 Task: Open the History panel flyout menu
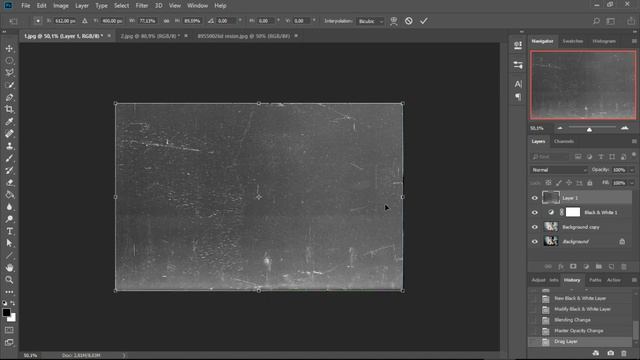click(x=634, y=280)
